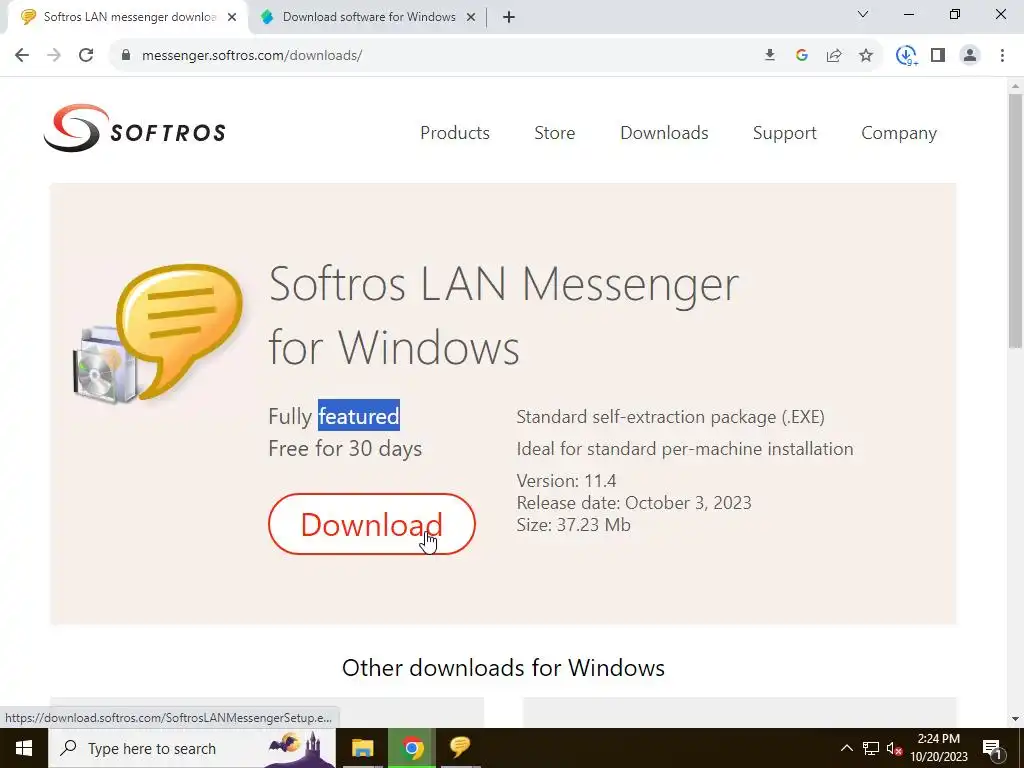Open the download manager extension icon
1024x768 pixels.
(x=906, y=56)
